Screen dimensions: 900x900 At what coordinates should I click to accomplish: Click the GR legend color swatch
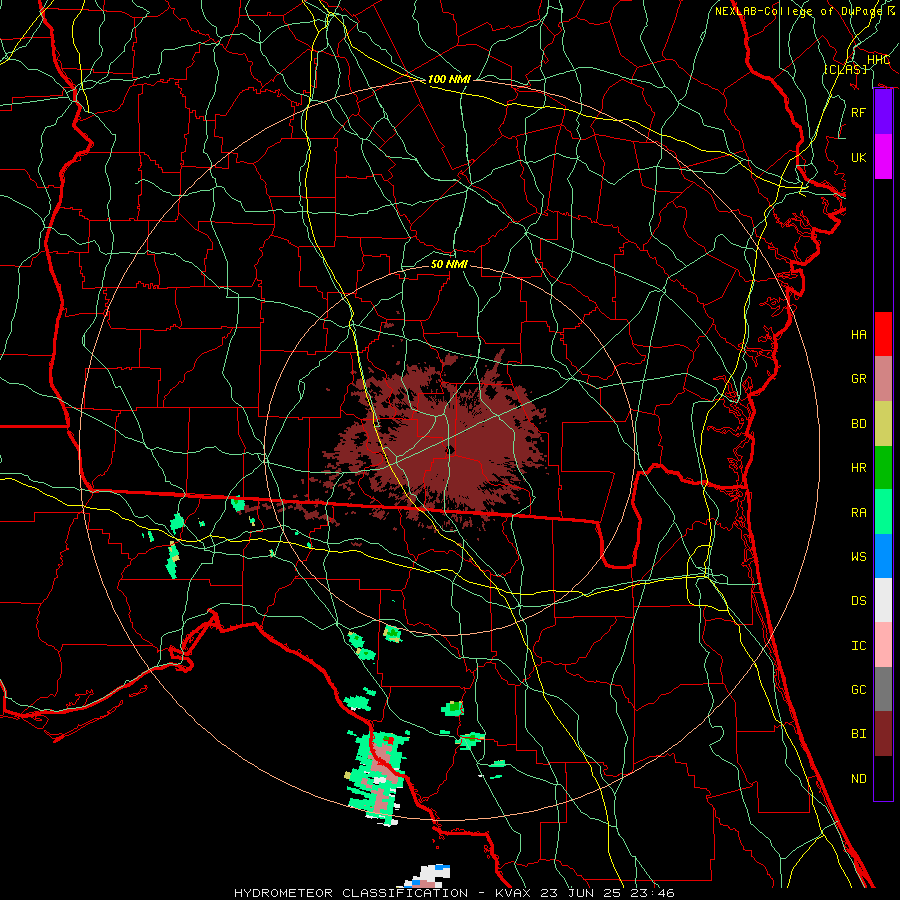(883, 378)
